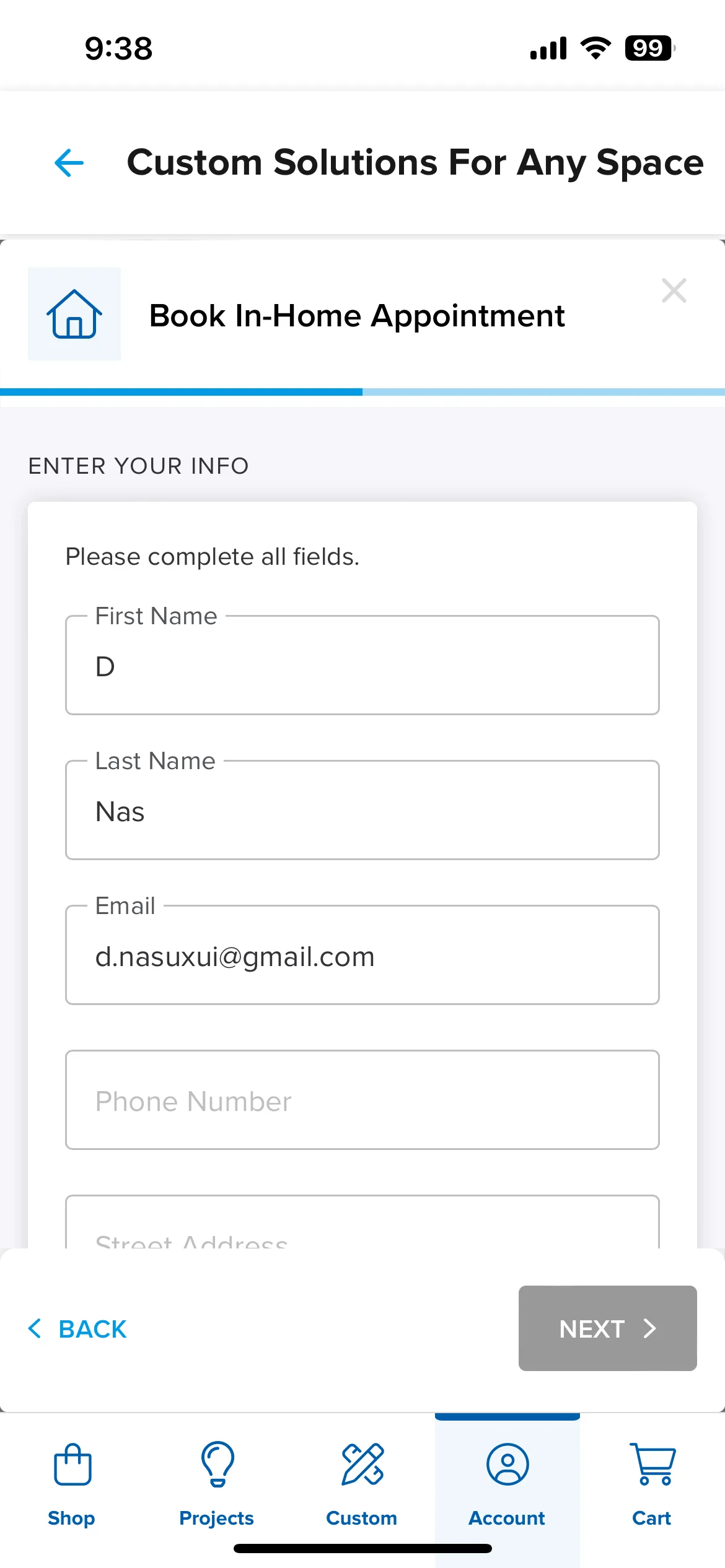Tap the chevron inside the NEXT button
The image size is (725, 1568).
649,1328
